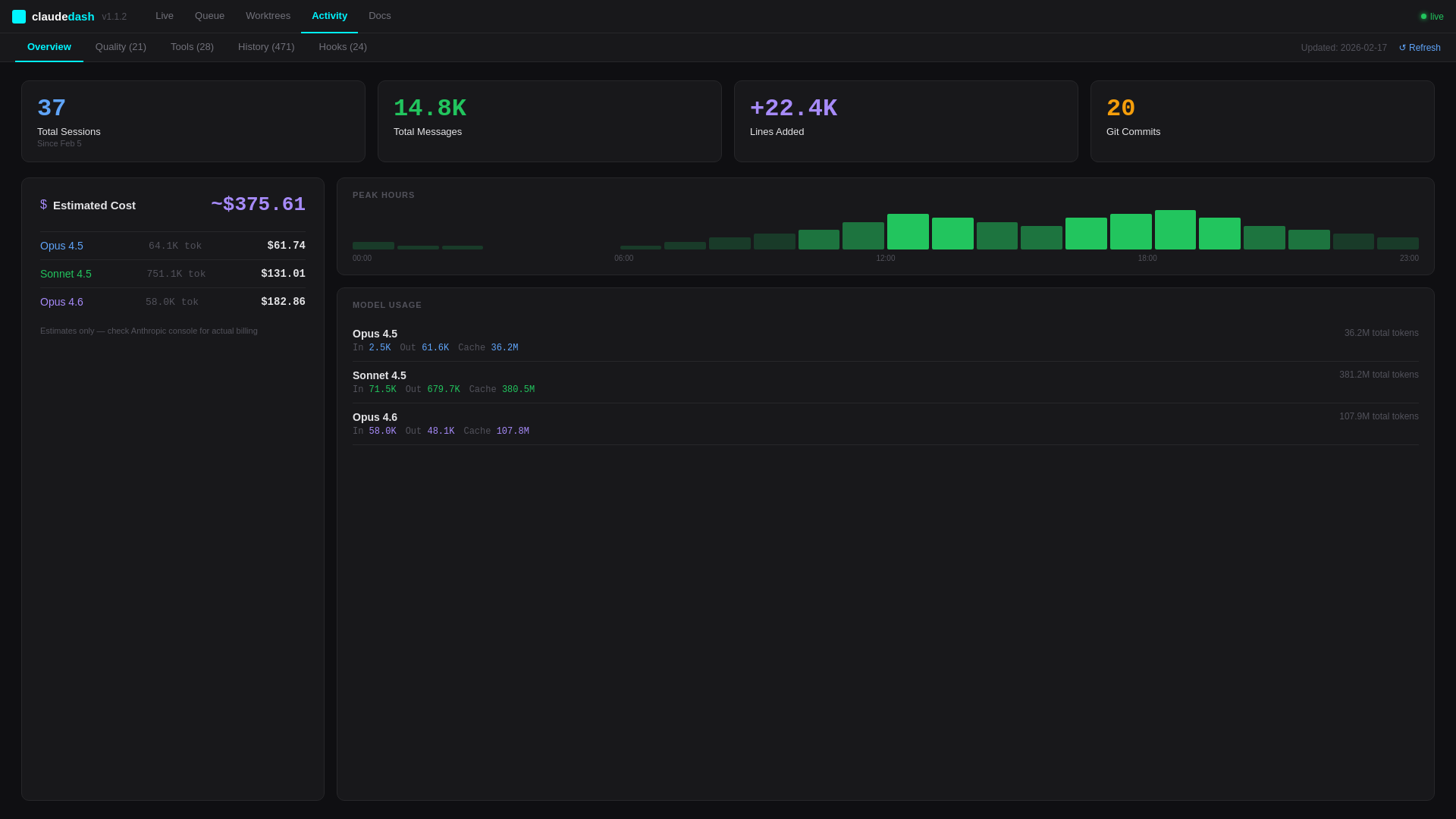The image size is (1456, 819).
Task: Click the Opus 4.5 cost row link
Action: pyautogui.click(x=61, y=246)
